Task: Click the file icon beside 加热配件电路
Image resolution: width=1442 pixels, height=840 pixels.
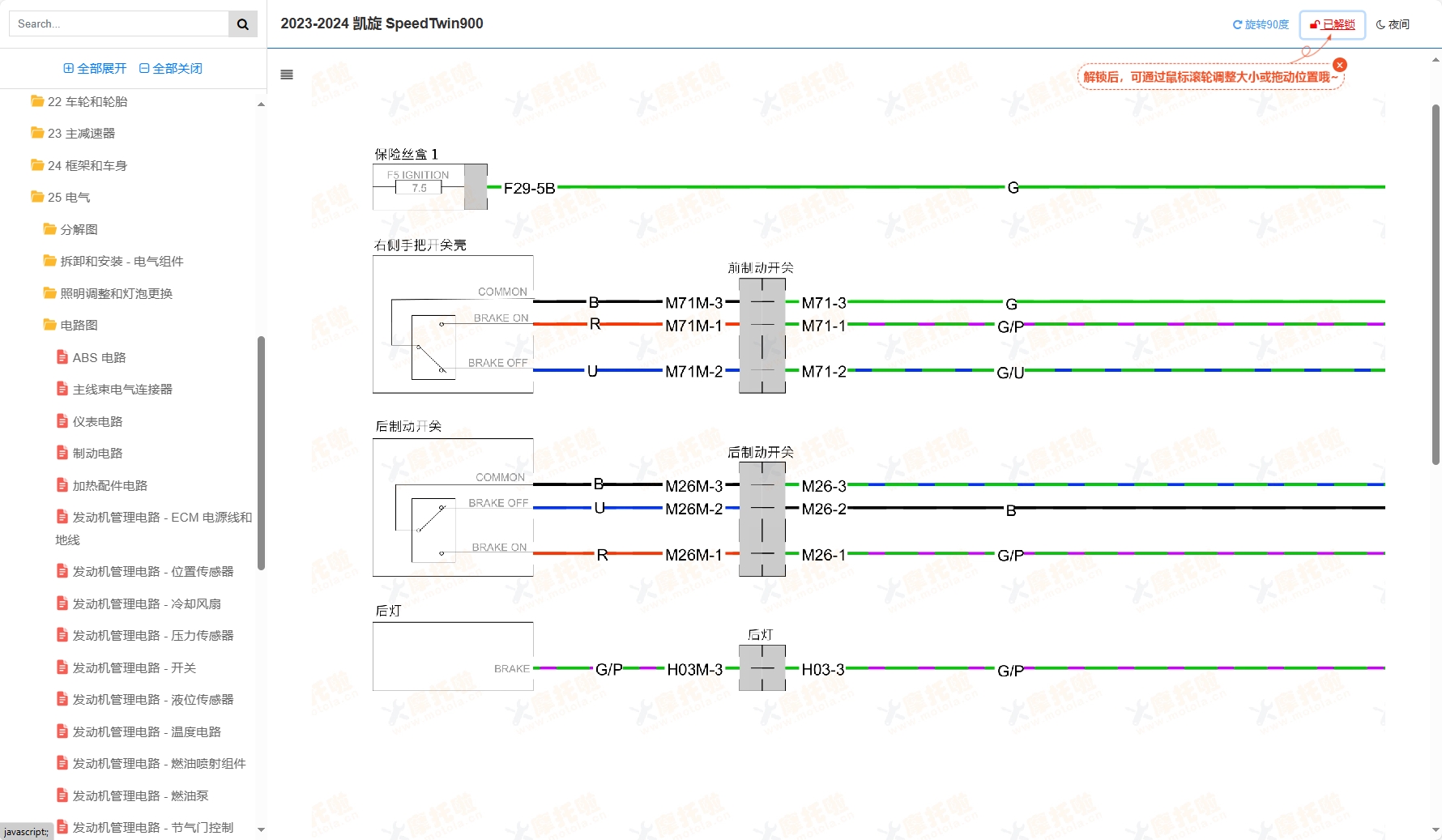Action: click(x=62, y=485)
